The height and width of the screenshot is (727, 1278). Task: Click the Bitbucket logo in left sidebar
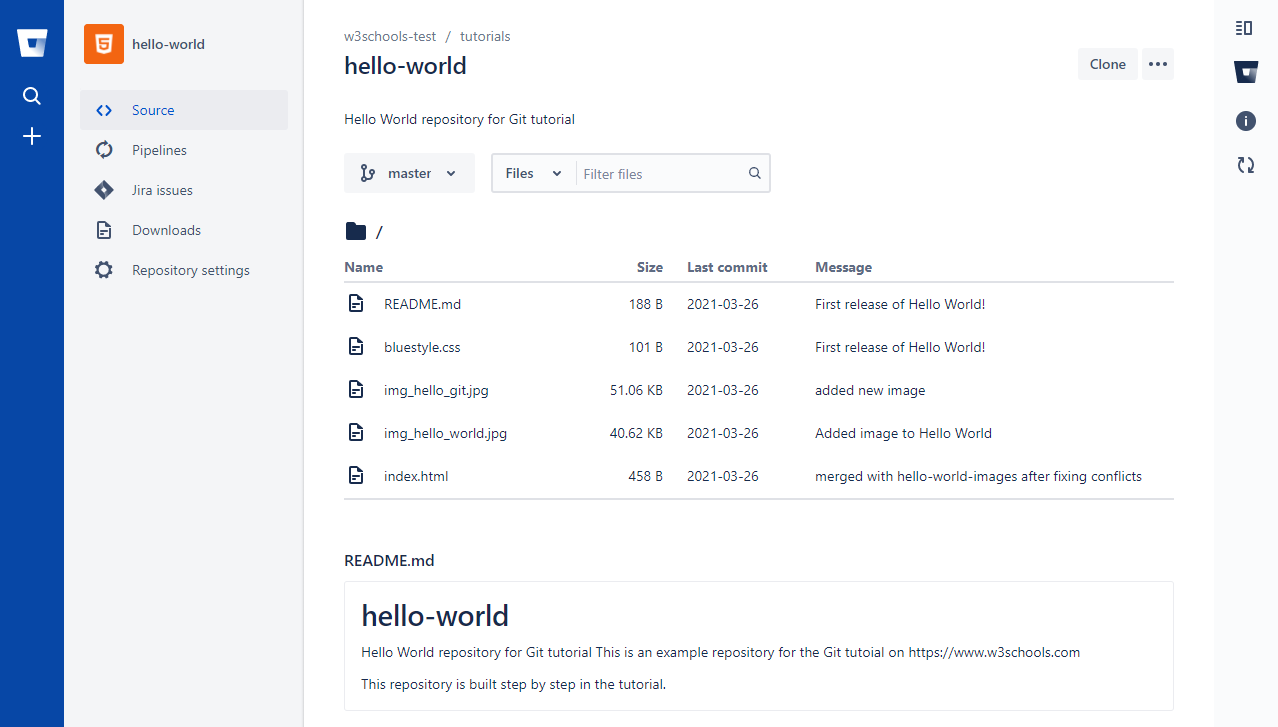[32, 43]
